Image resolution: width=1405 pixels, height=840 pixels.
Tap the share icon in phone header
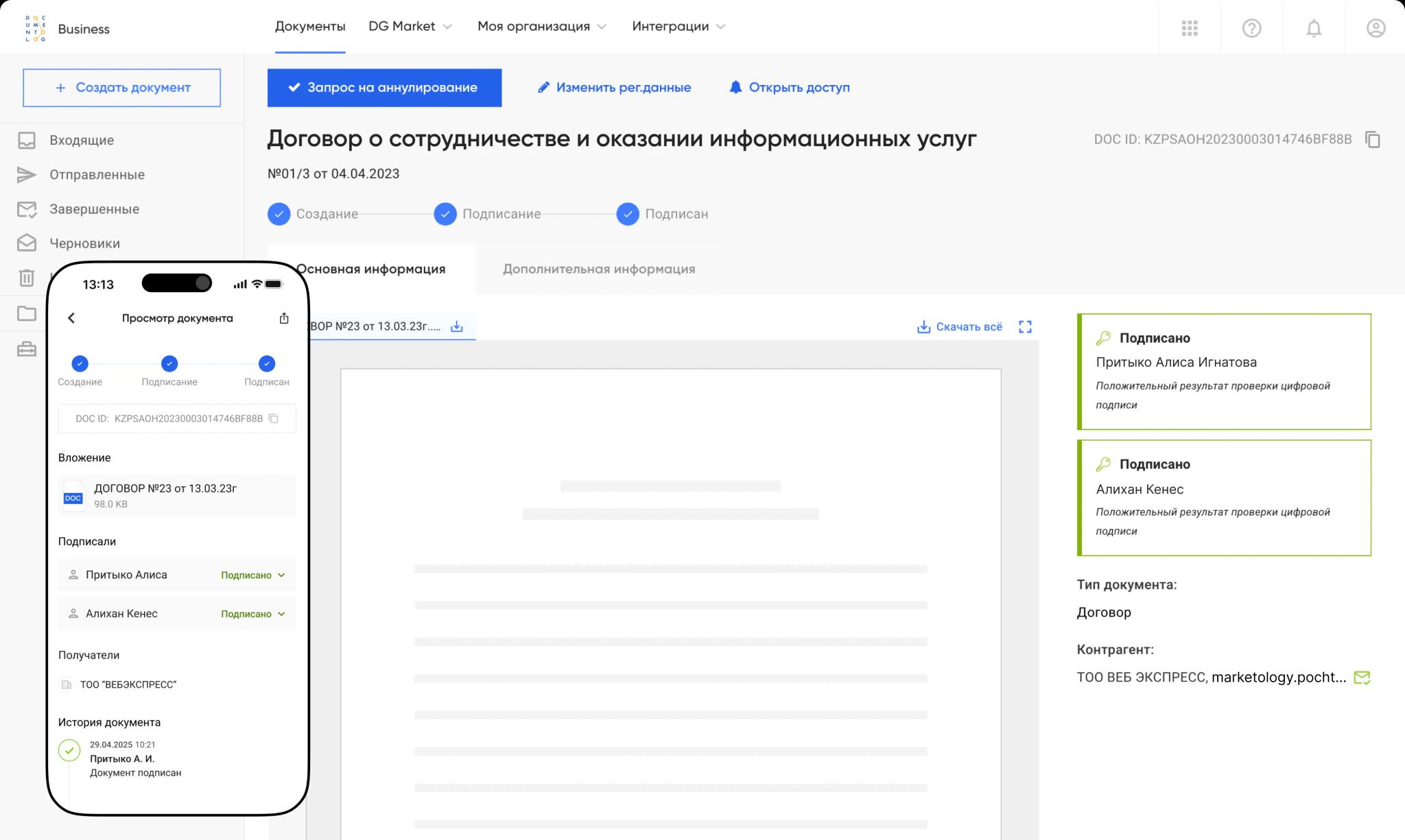coord(284,318)
